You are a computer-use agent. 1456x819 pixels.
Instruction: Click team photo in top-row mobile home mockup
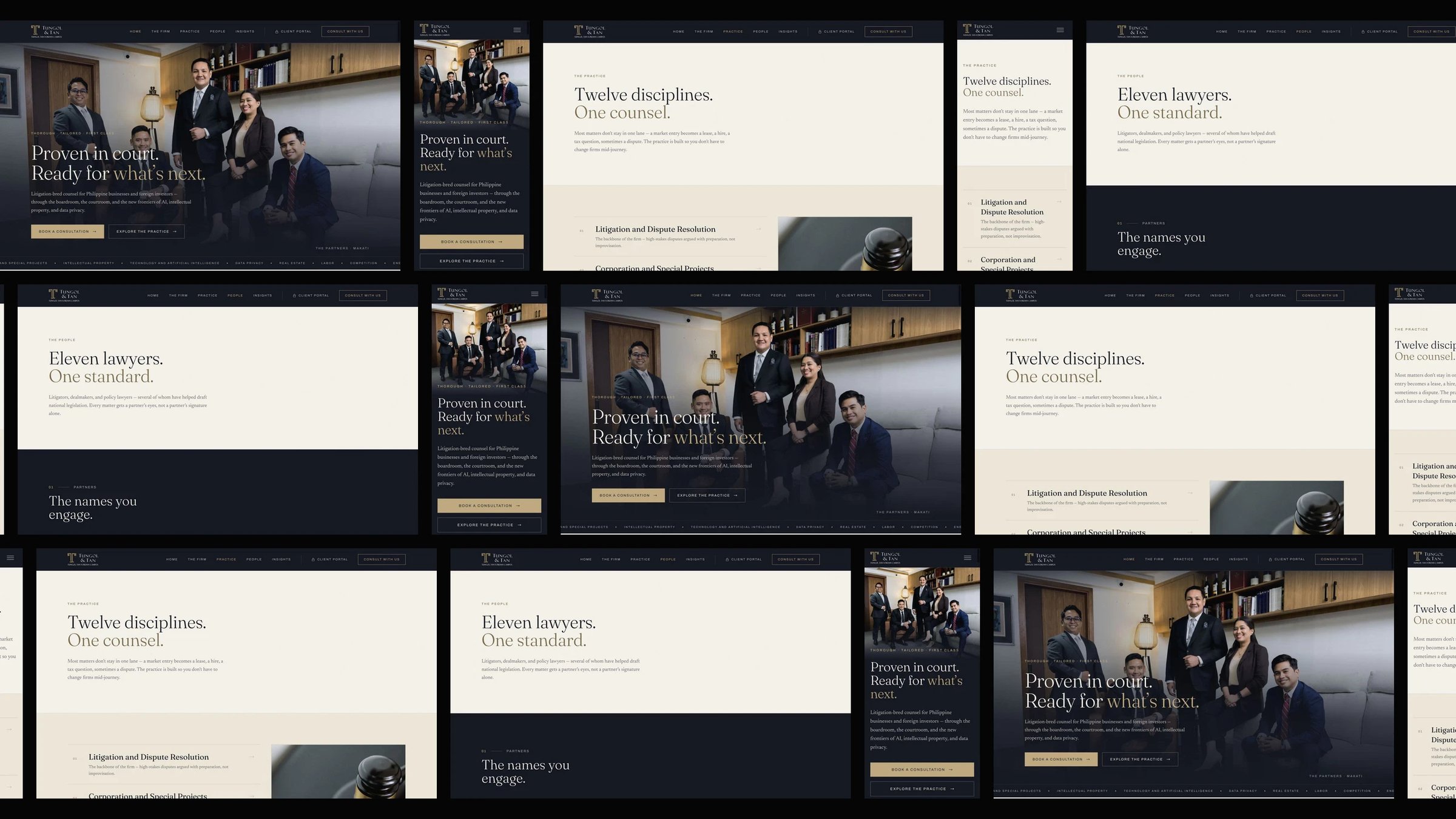click(x=471, y=79)
